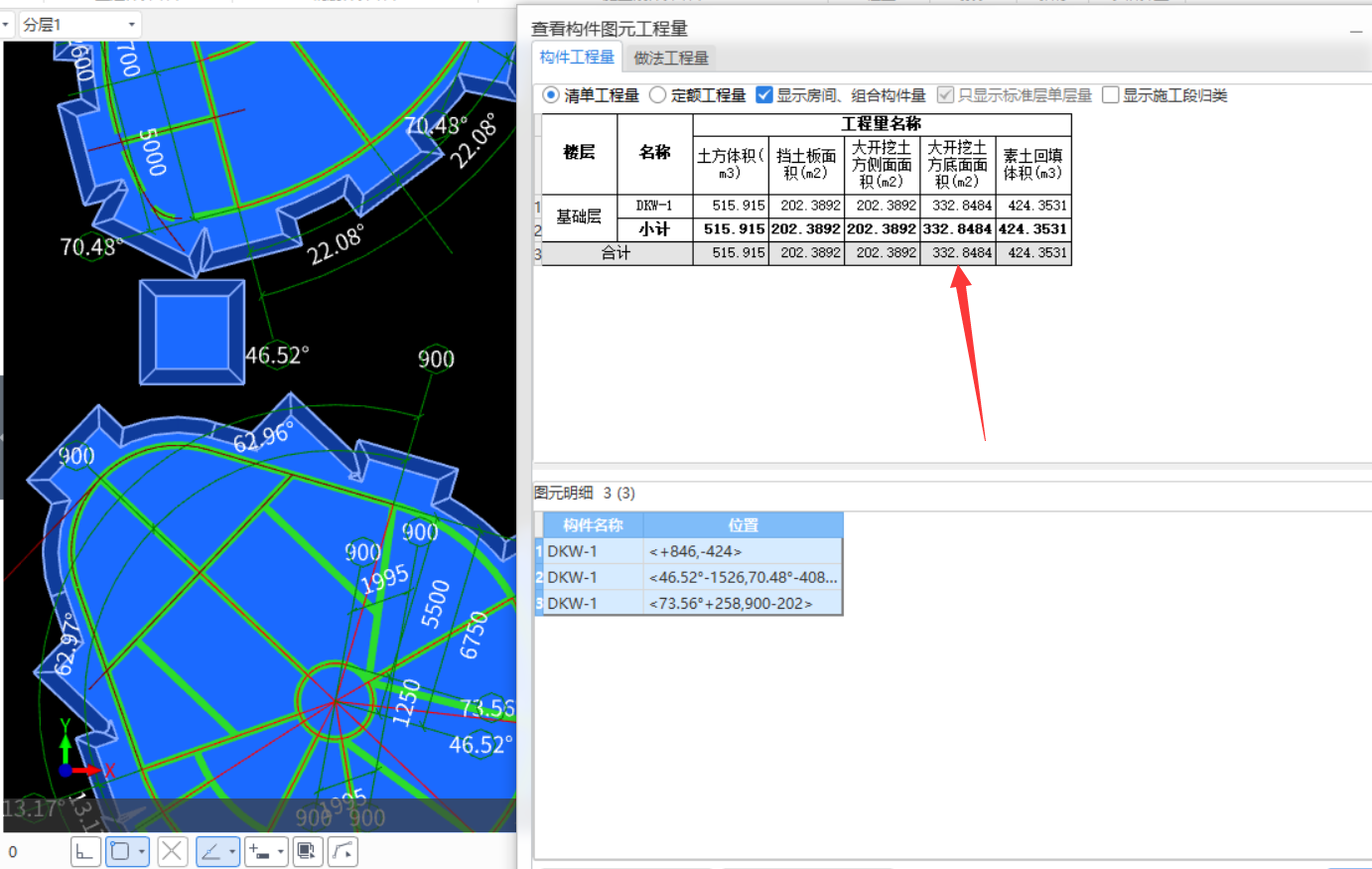Click the 名称 table header
The height and width of the screenshot is (869, 1372).
point(655,153)
